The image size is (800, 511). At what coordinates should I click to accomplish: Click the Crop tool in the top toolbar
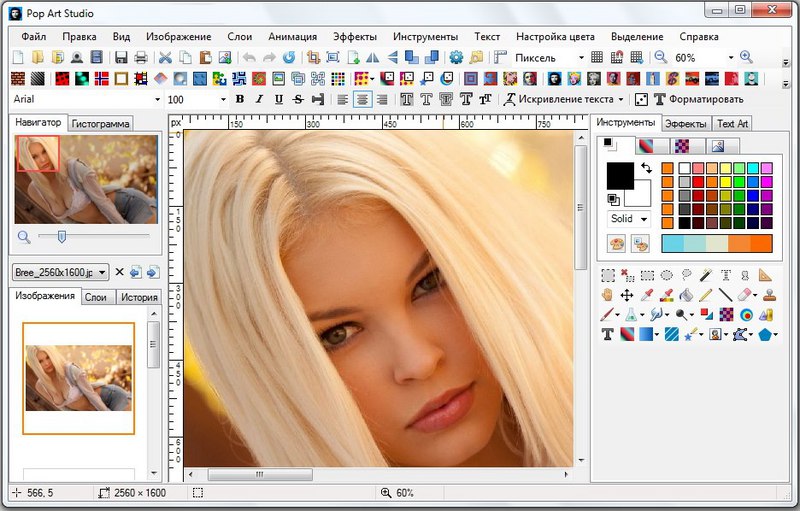coord(313,57)
